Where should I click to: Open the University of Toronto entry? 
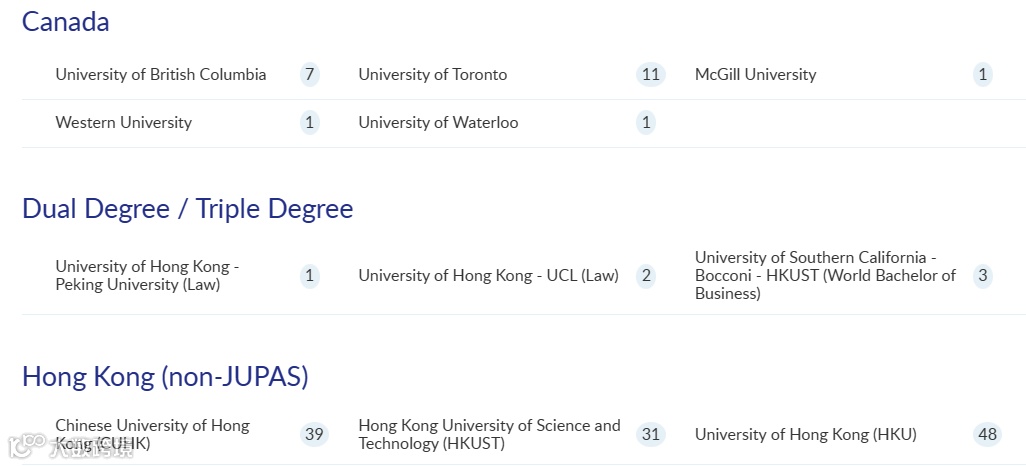tap(432, 75)
